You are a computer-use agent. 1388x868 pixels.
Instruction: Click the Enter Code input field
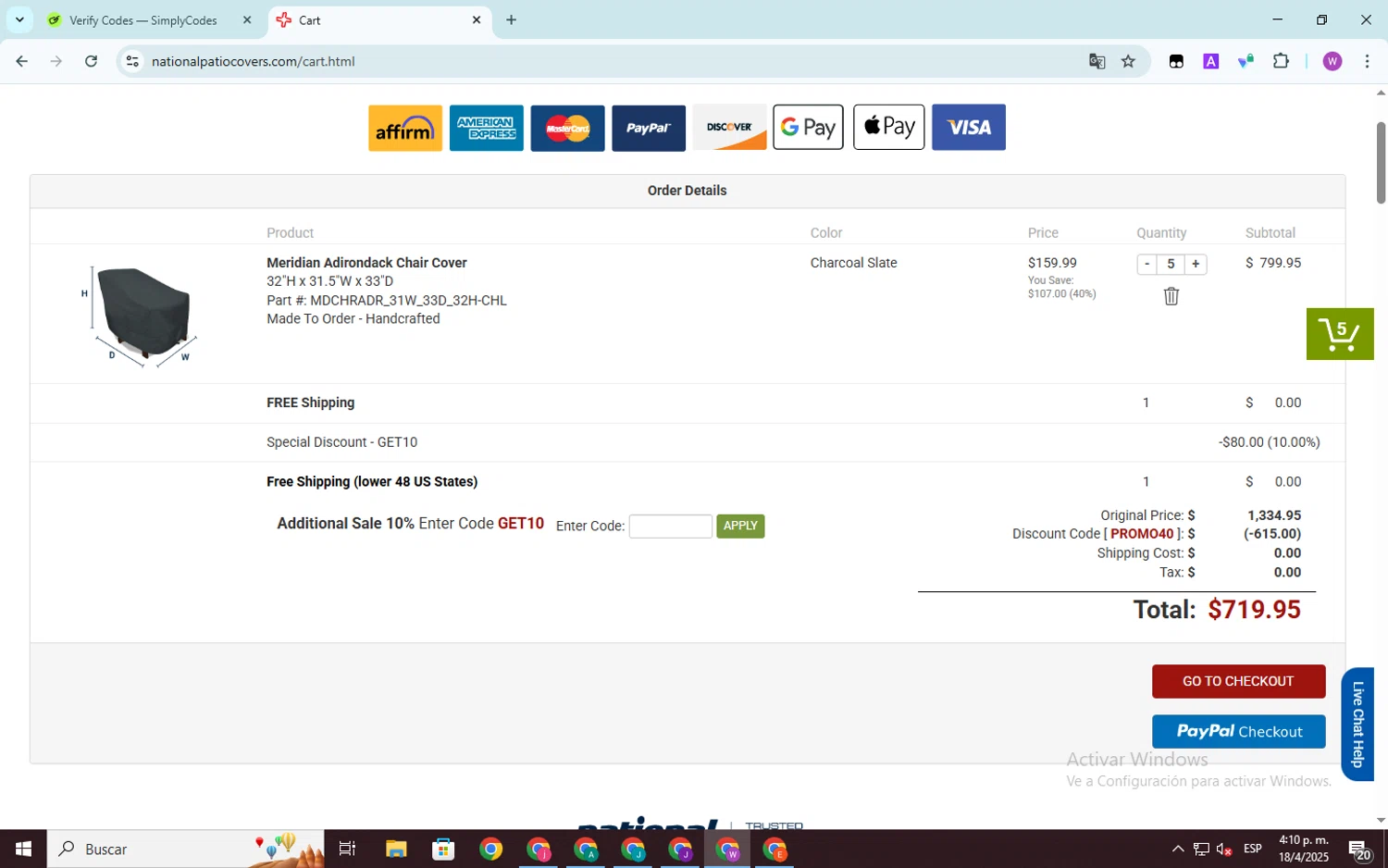(671, 527)
